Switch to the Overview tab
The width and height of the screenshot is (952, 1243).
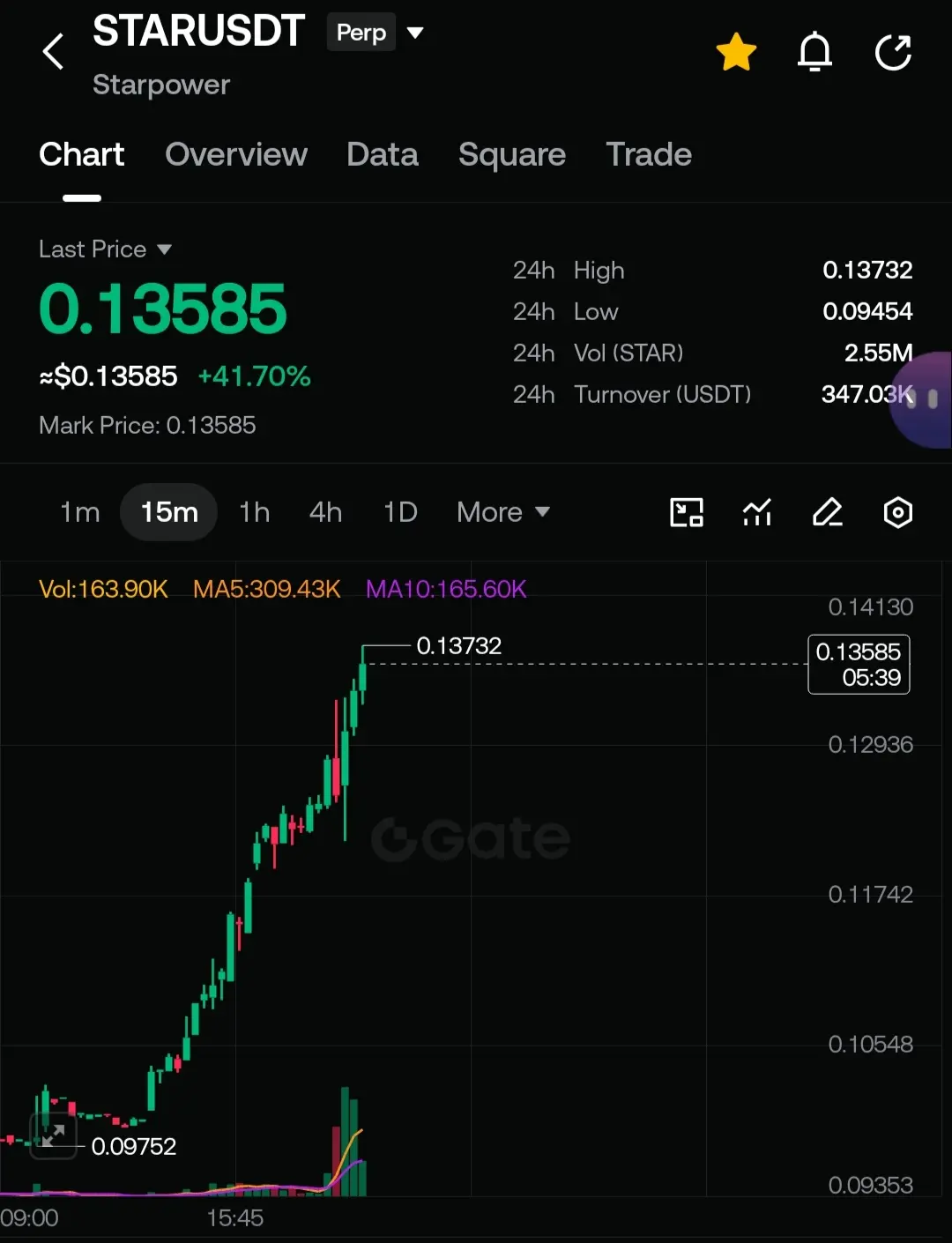(236, 154)
